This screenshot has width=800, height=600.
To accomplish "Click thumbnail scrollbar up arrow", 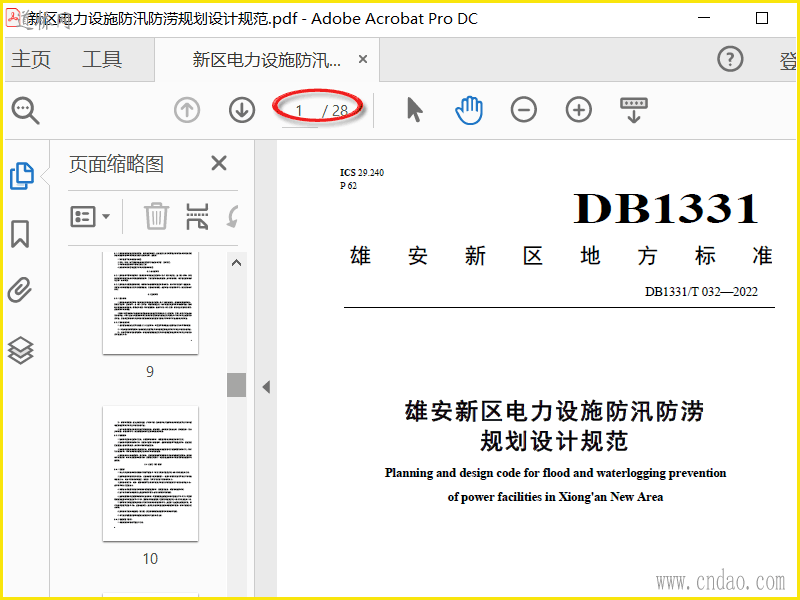I will coord(236,263).
